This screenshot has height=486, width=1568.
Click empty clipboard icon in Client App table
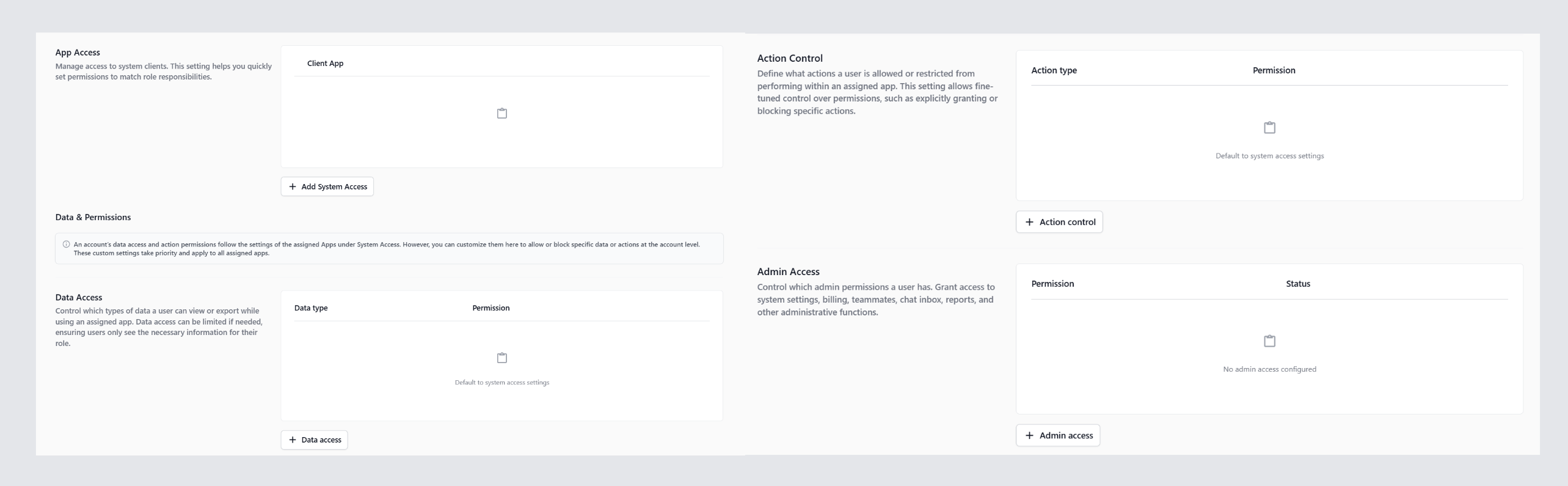(502, 113)
